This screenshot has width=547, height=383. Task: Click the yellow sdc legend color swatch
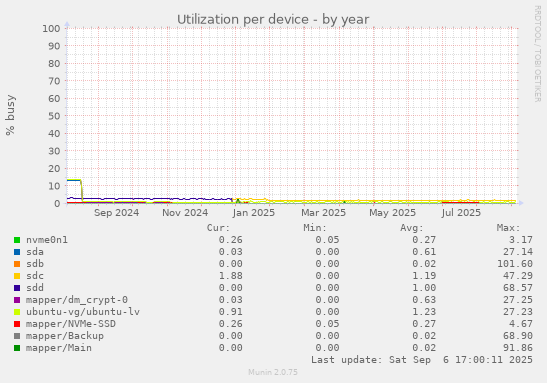click(17, 276)
